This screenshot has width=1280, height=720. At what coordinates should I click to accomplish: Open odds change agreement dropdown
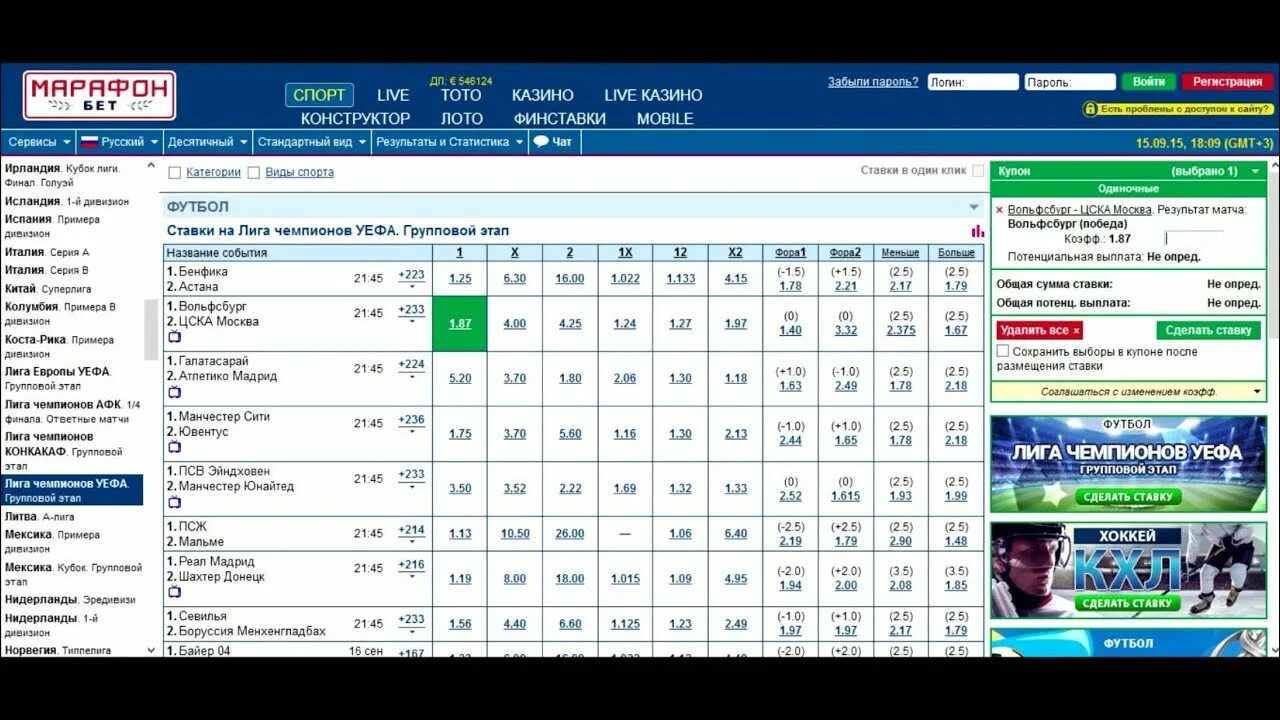1257,392
